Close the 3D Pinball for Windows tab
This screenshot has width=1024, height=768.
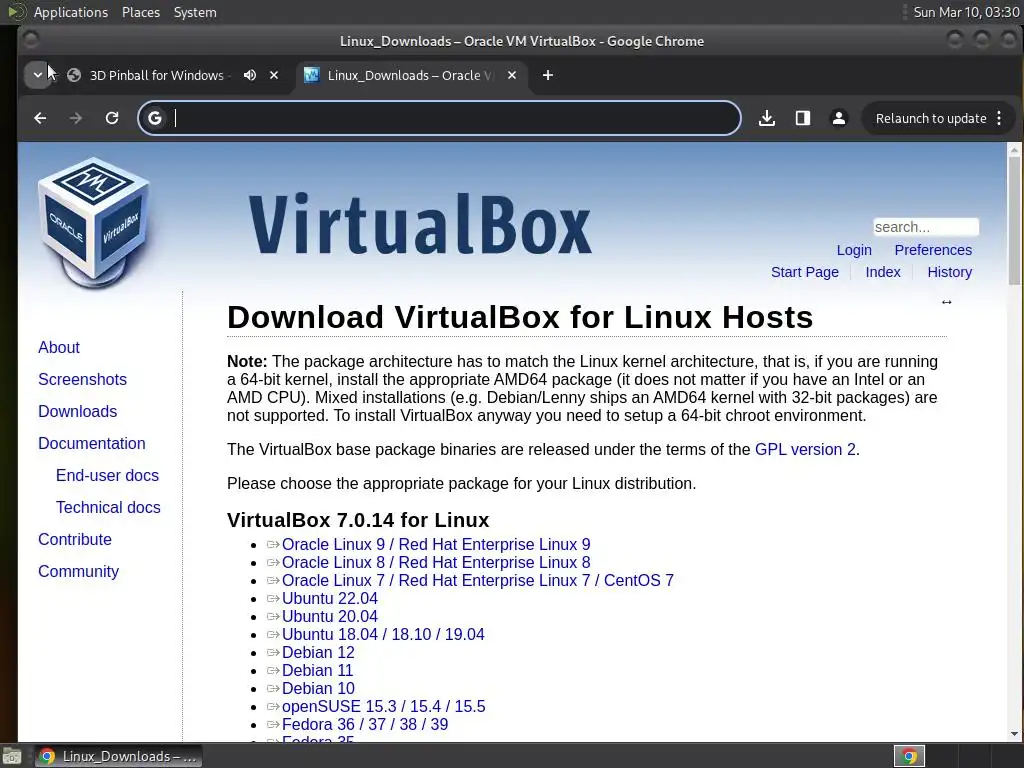(274, 75)
